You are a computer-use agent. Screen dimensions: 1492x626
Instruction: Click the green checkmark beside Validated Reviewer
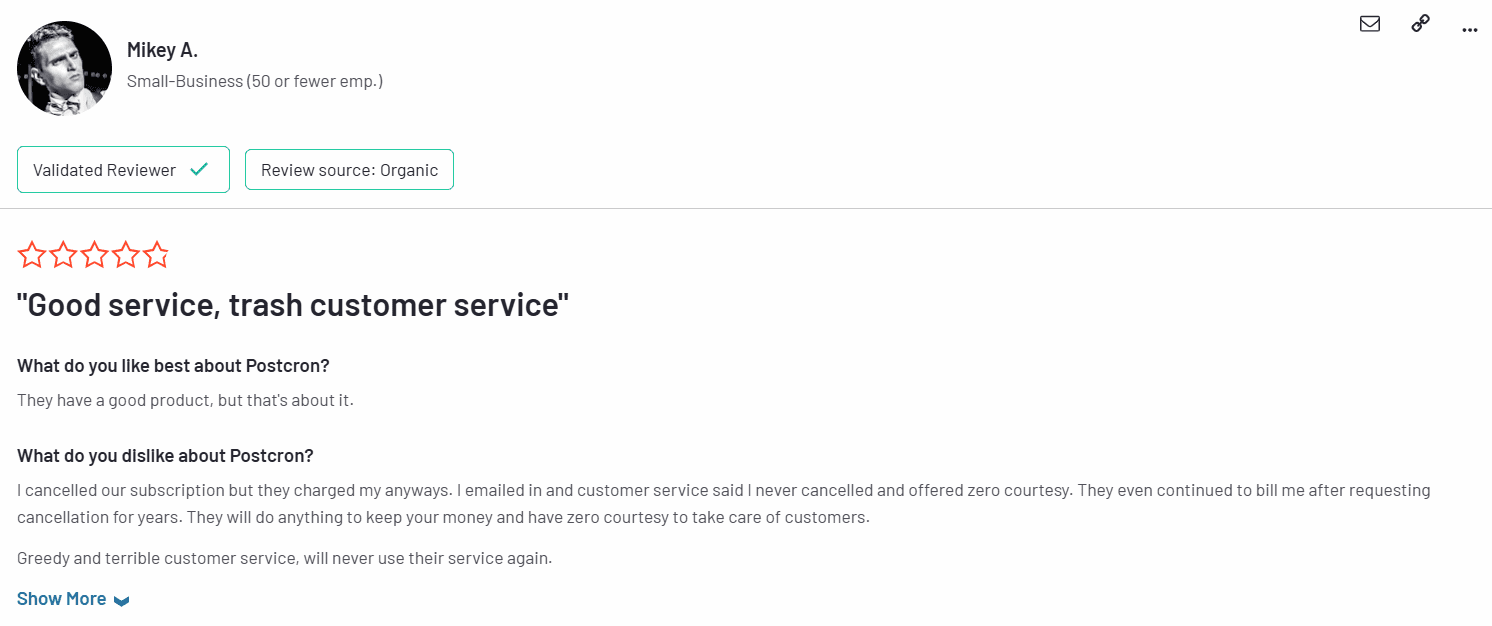[199, 170]
